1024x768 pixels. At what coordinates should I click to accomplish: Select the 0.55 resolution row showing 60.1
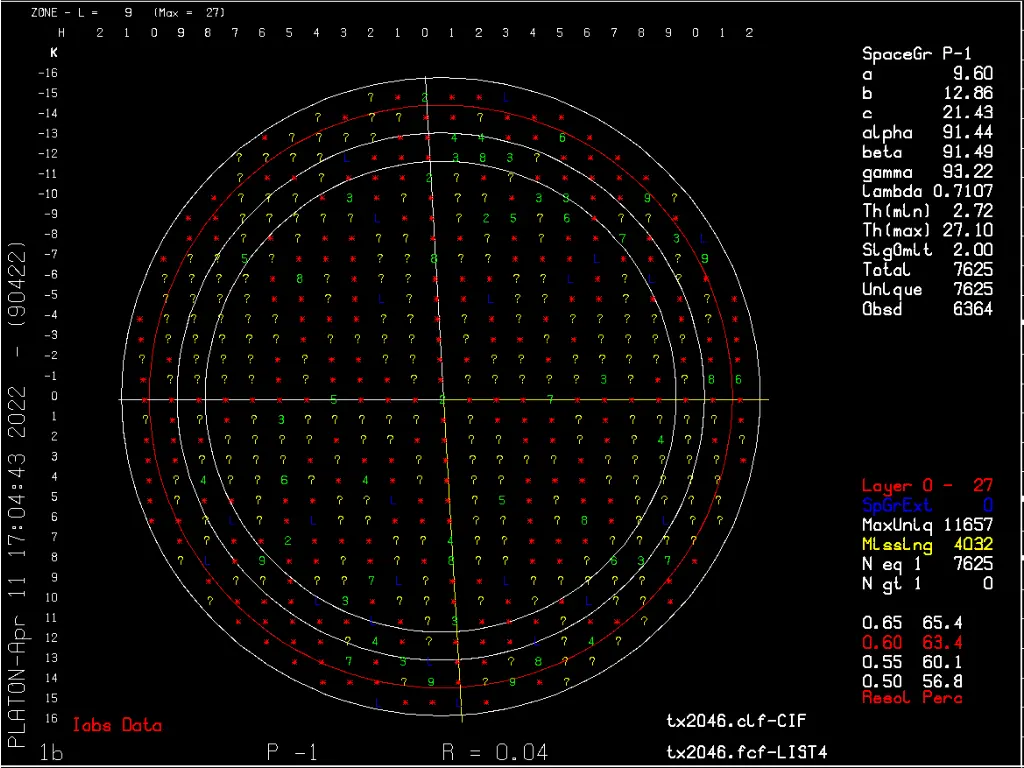(912, 662)
